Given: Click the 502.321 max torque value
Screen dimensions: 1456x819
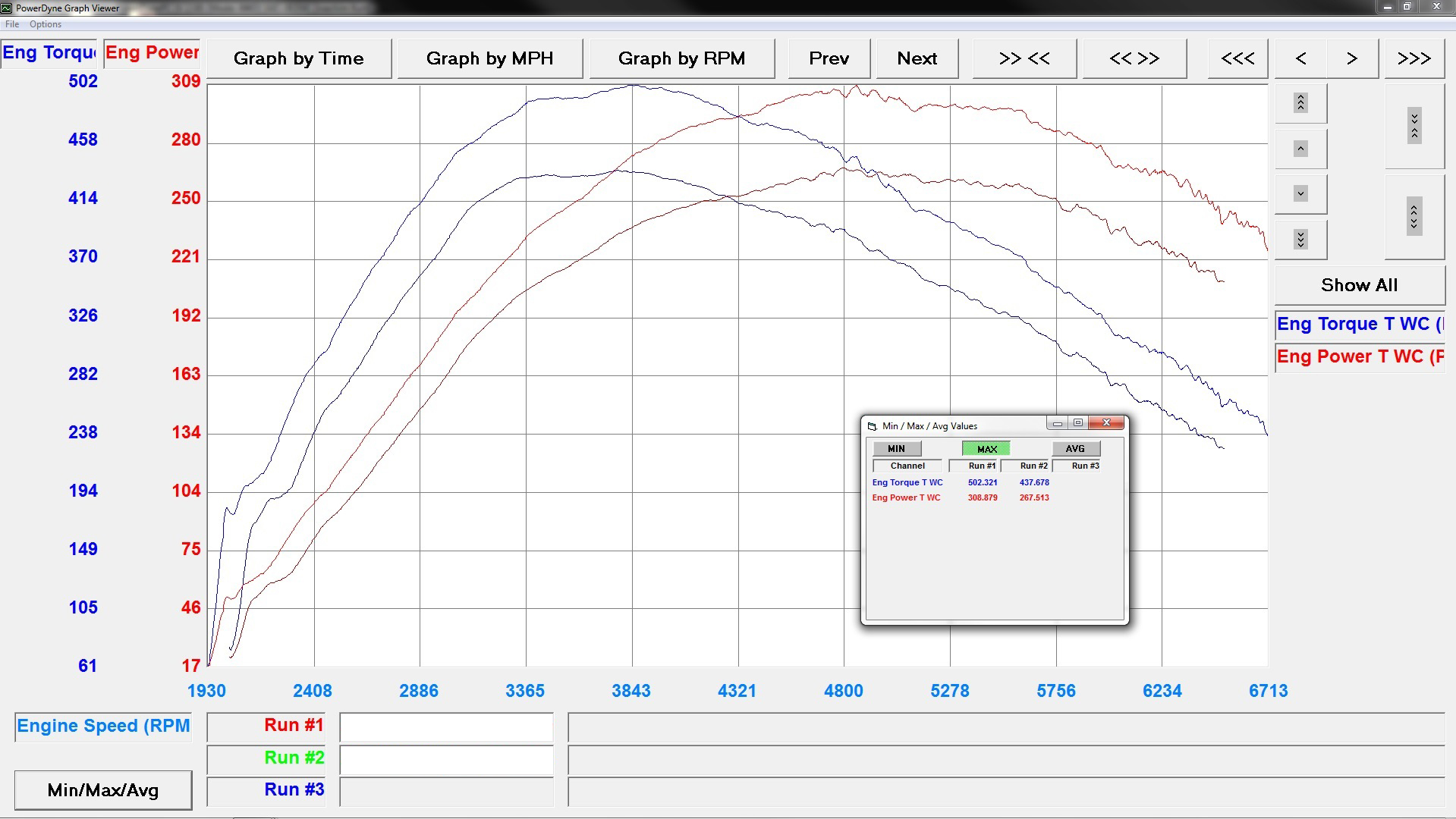Looking at the screenshot, I should tap(983, 483).
